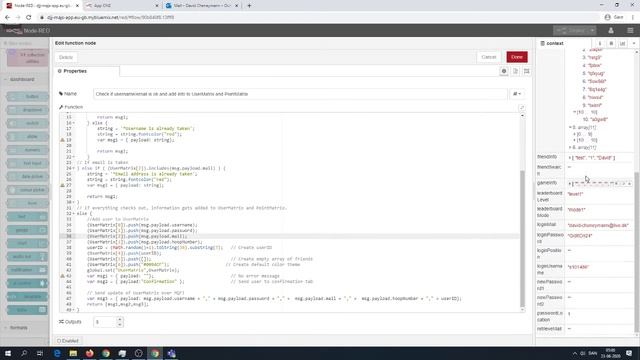Click the Done button
640x360 pixels.
[x=517, y=57]
